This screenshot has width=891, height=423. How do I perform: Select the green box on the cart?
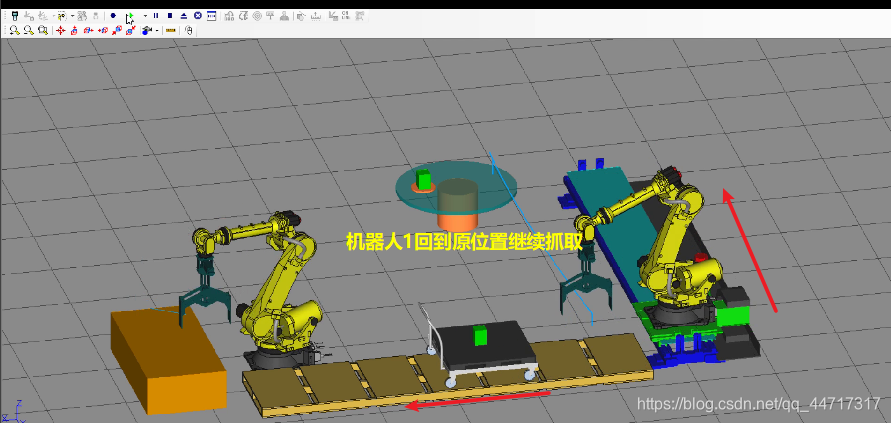(481, 336)
